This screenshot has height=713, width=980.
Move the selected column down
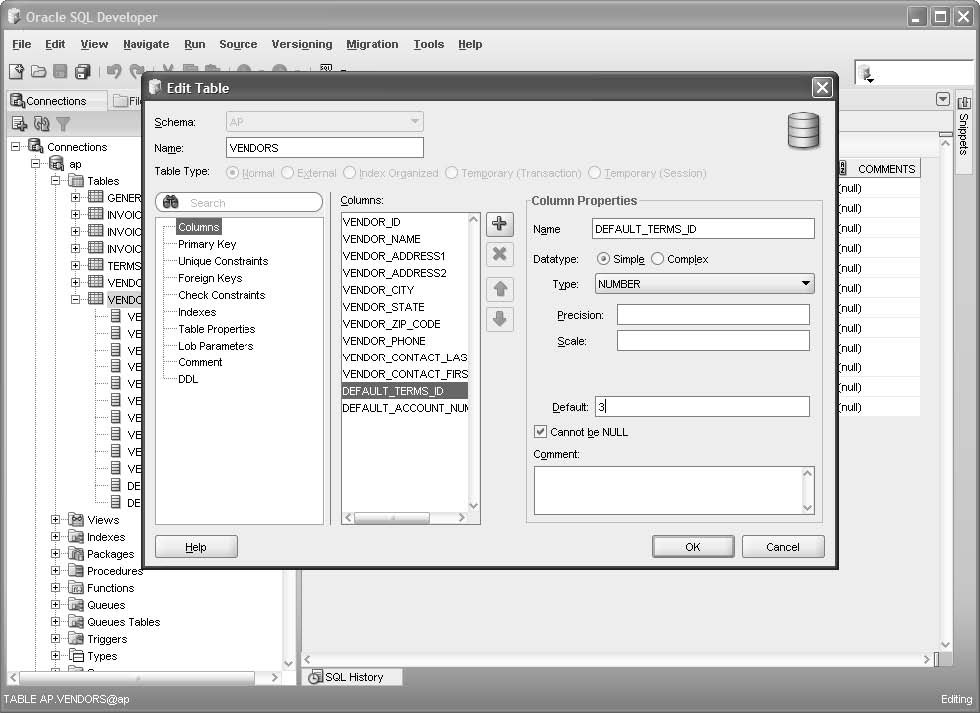click(x=499, y=319)
